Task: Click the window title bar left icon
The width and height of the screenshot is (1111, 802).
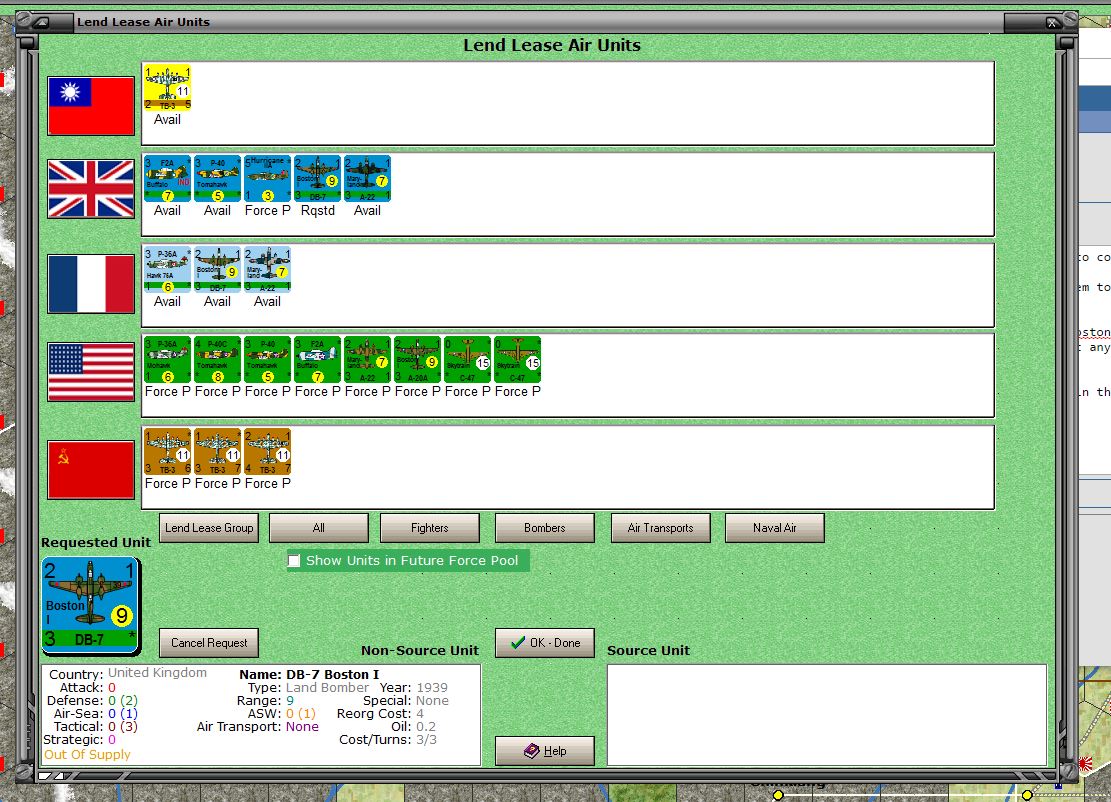Action: [x=42, y=23]
